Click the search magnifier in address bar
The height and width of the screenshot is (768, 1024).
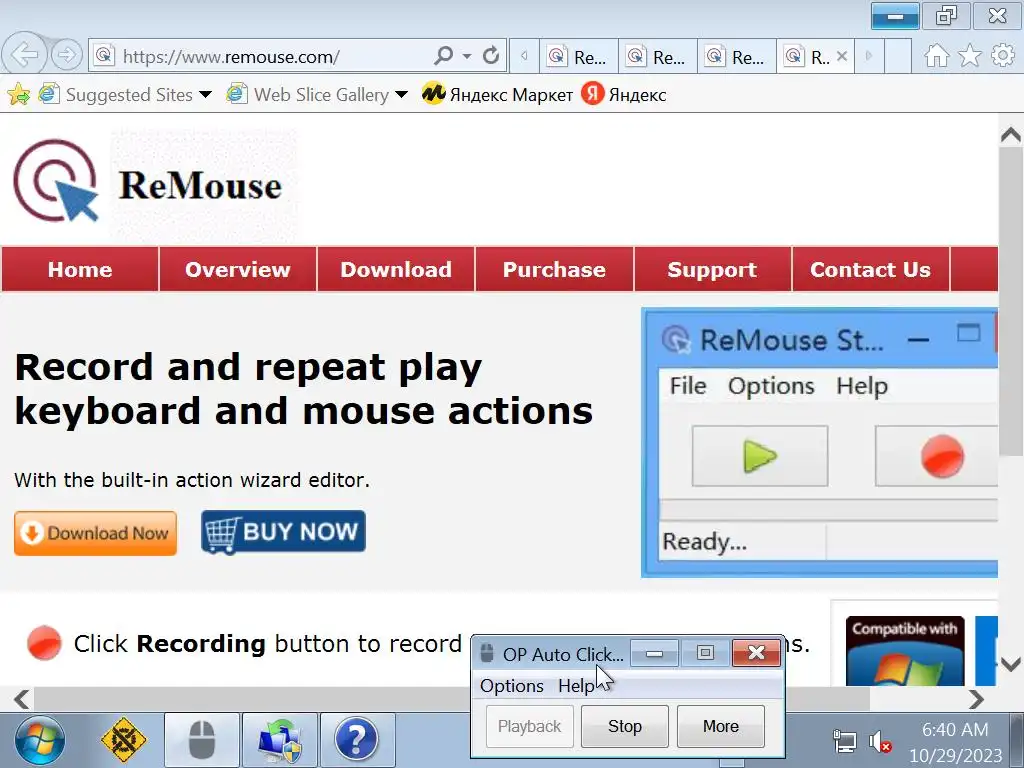pyautogui.click(x=443, y=56)
